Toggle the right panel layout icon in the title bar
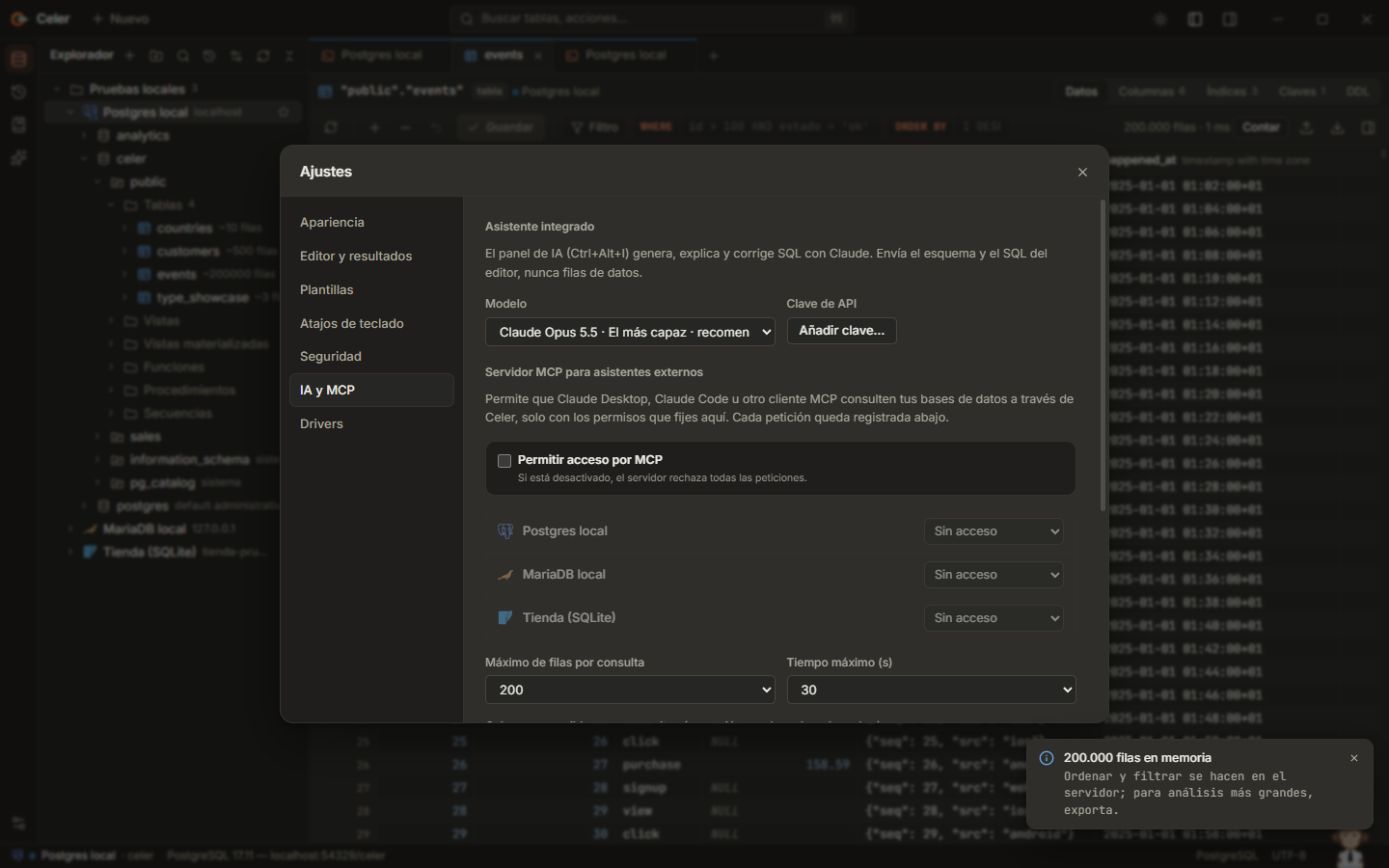Viewport: 1389px width, 868px height. coord(1230,19)
